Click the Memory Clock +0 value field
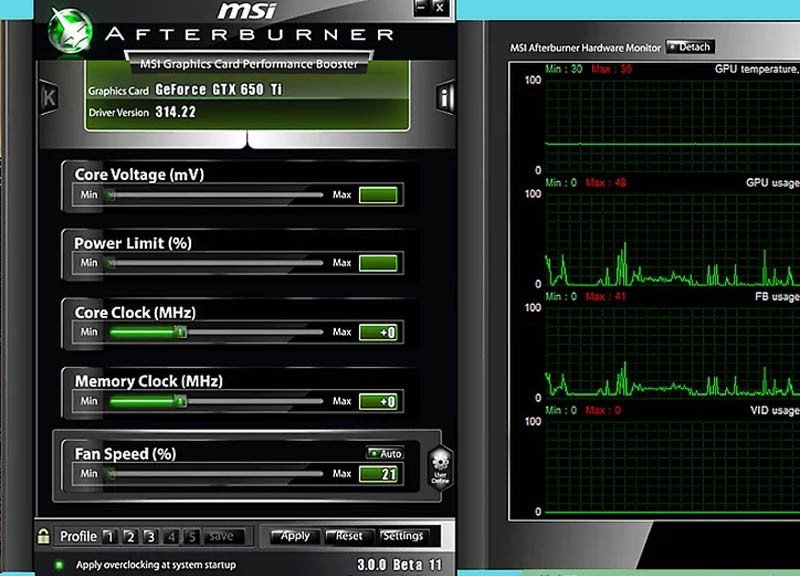The image size is (800, 576). (x=378, y=402)
